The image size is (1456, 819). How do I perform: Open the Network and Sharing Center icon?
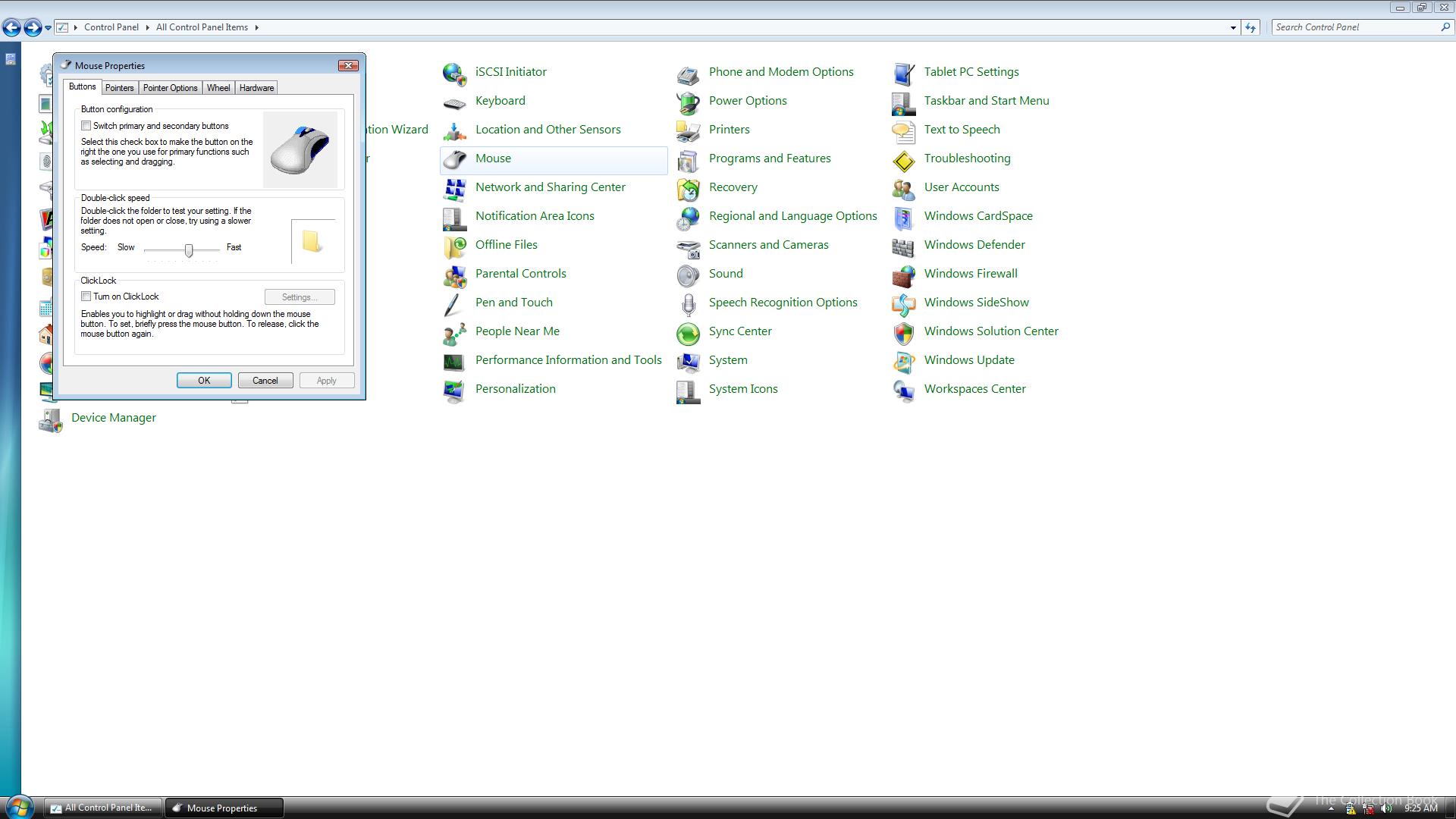(454, 188)
